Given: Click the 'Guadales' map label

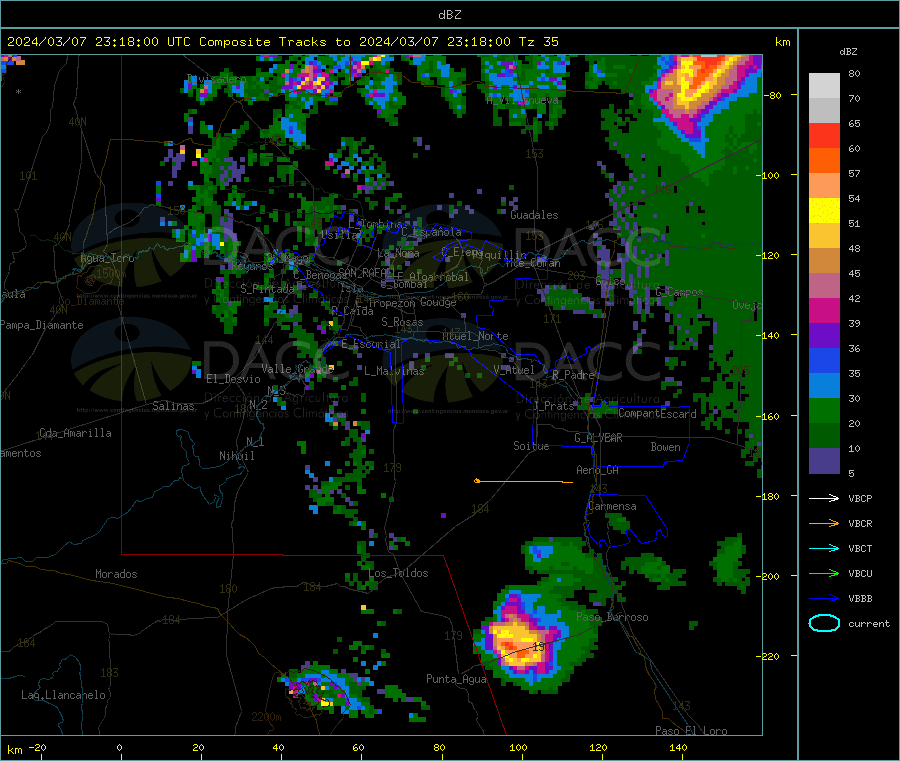Looking at the screenshot, I should point(534,215).
